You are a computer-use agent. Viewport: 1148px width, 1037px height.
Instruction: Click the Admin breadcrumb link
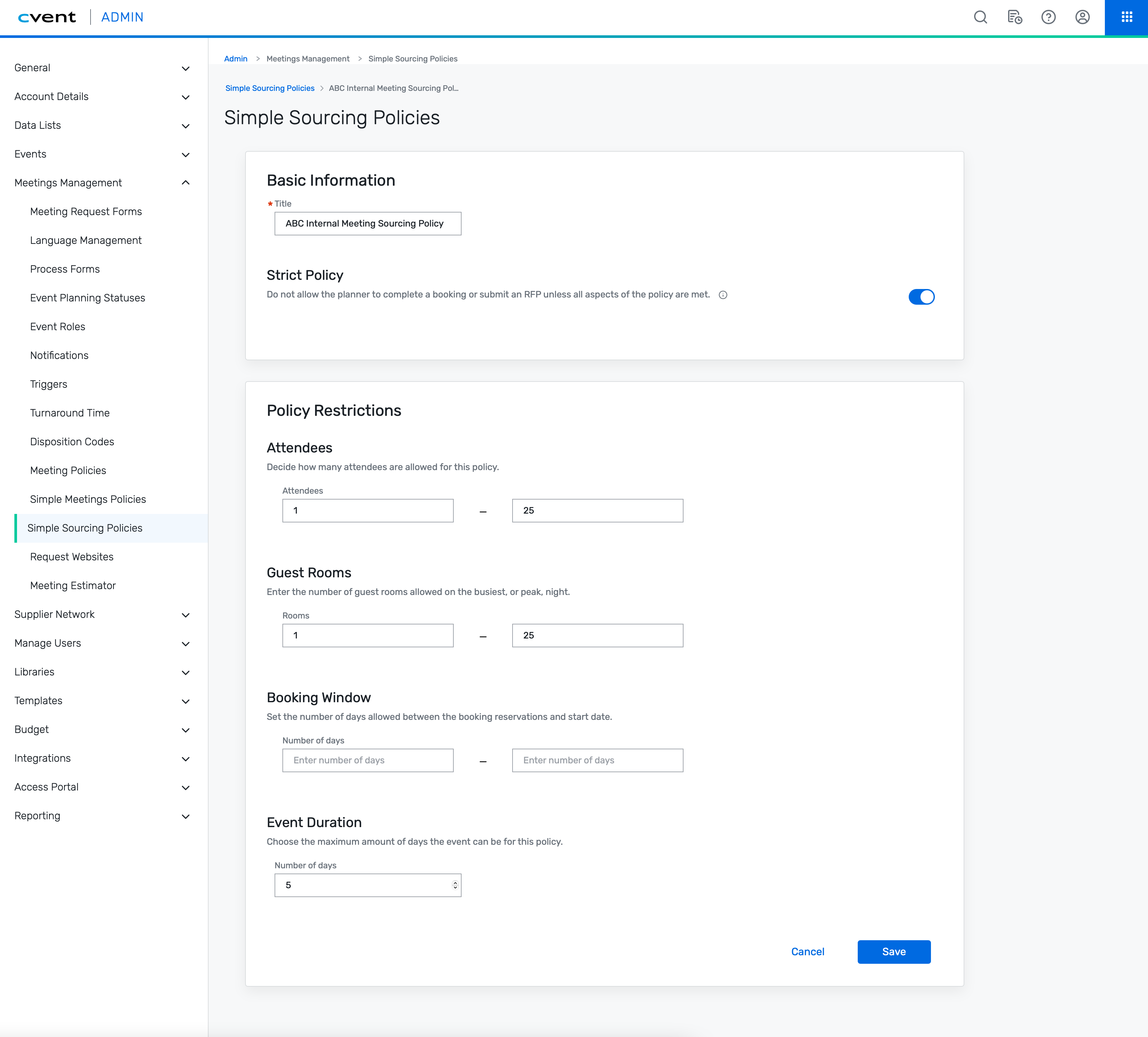click(235, 59)
